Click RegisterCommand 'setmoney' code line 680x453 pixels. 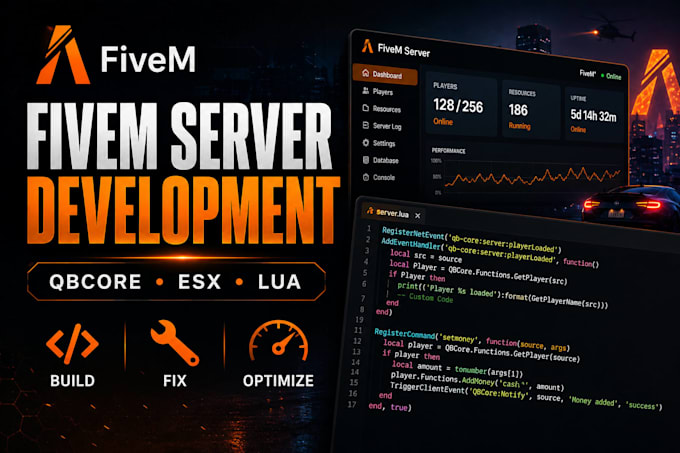(x=471, y=340)
